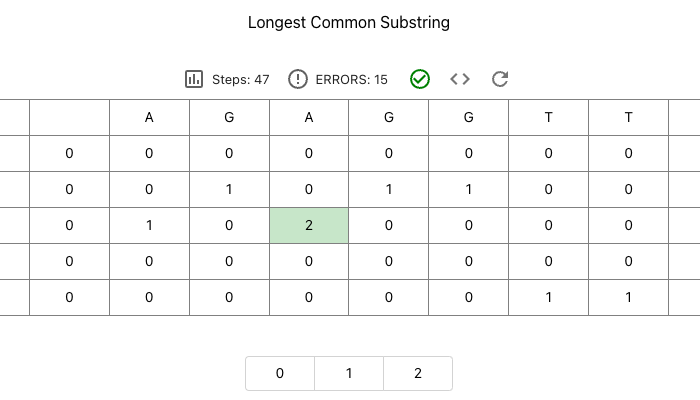This screenshot has height=400, width=700.
Task: Click the first G column header
Action: coord(229,117)
